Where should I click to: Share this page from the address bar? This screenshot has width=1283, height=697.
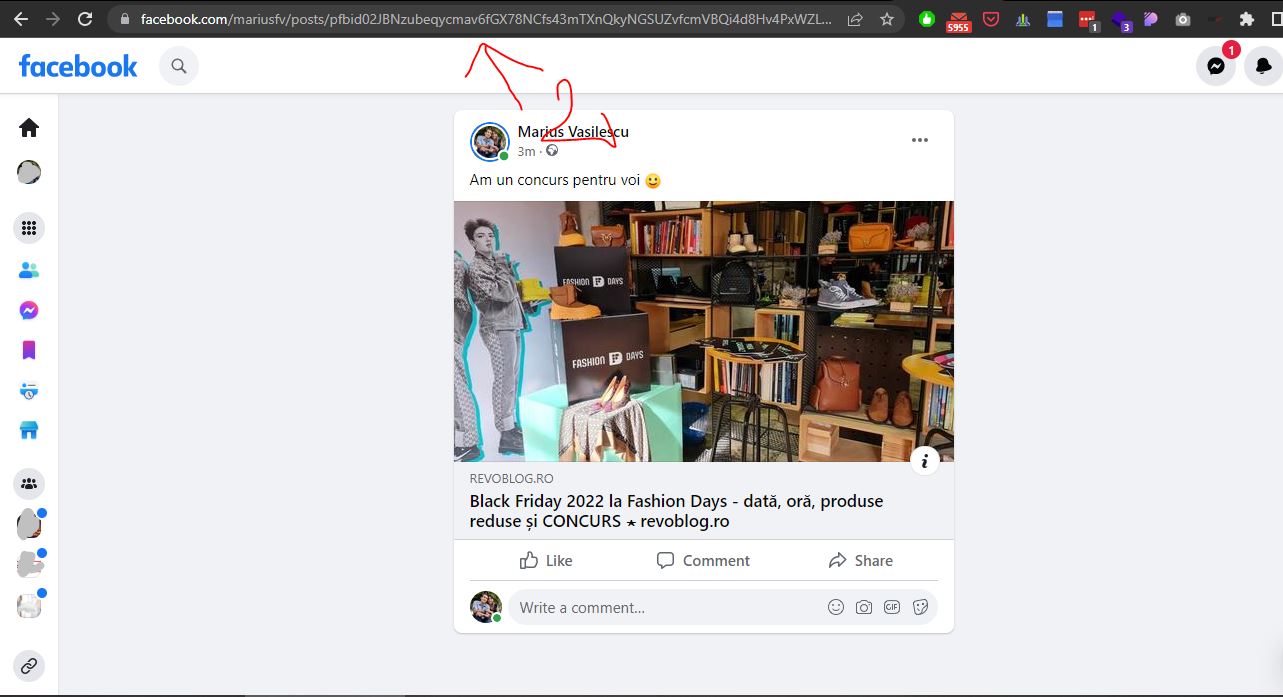point(856,19)
